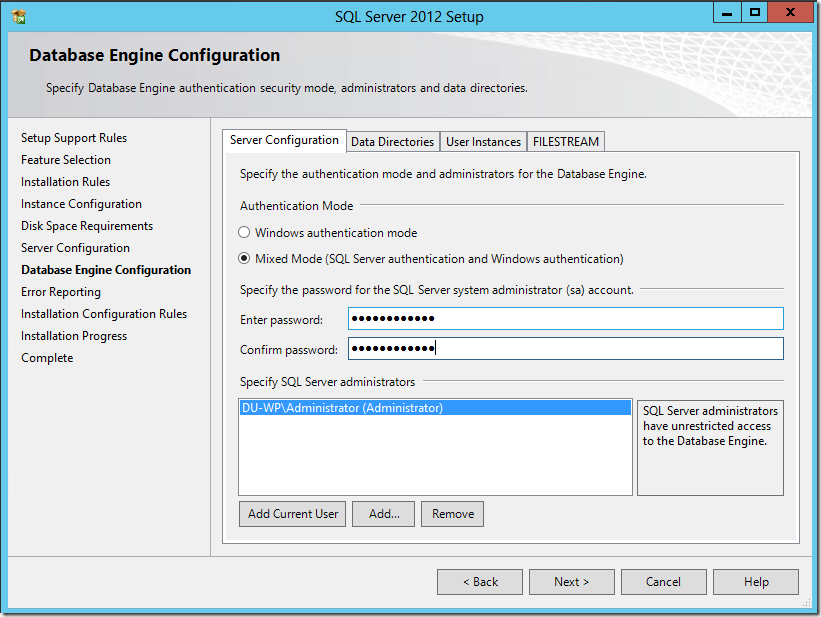This screenshot has width=821, height=617.
Task: Click Complete step in sidebar
Action: (x=47, y=358)
